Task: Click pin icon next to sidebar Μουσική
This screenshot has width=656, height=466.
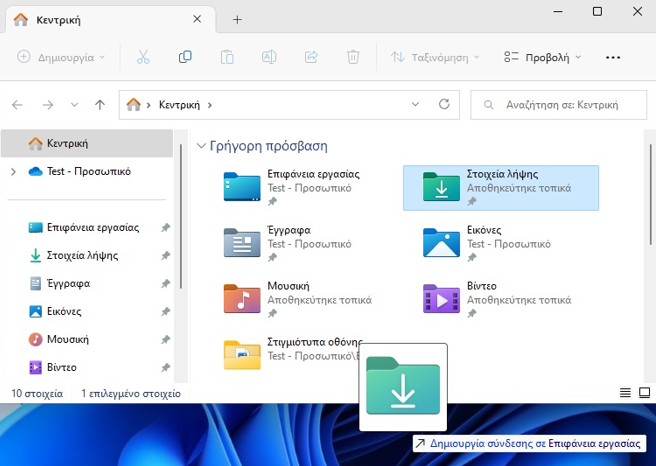Action: point(166,340)
